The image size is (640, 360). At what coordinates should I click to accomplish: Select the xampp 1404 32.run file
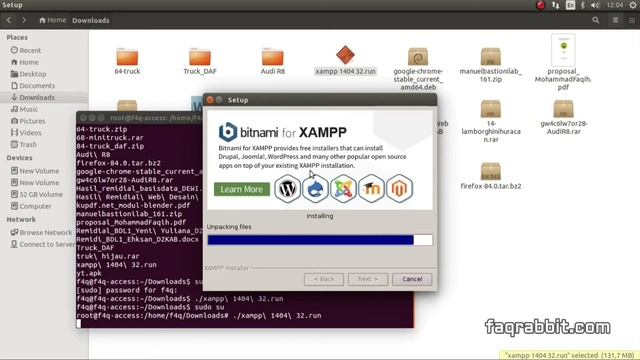point(345,60)
